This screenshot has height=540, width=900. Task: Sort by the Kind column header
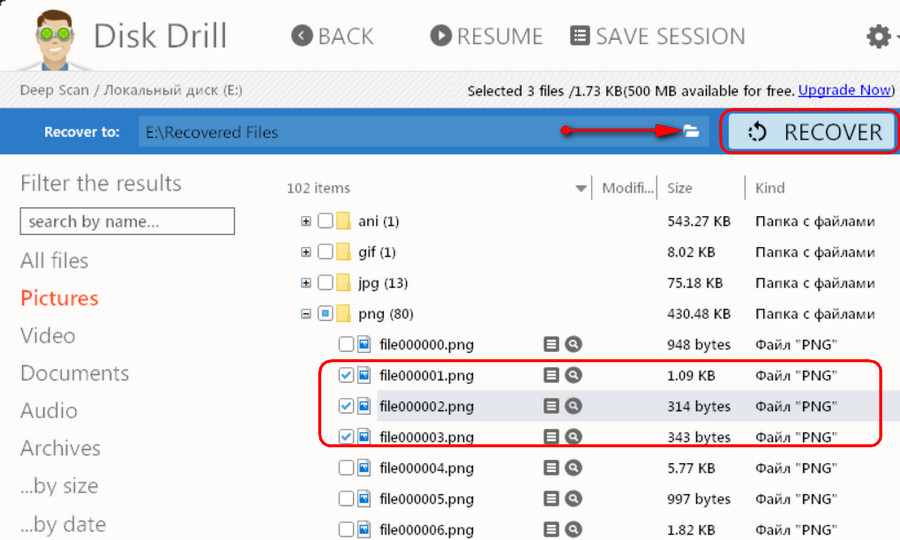(770, 188)
